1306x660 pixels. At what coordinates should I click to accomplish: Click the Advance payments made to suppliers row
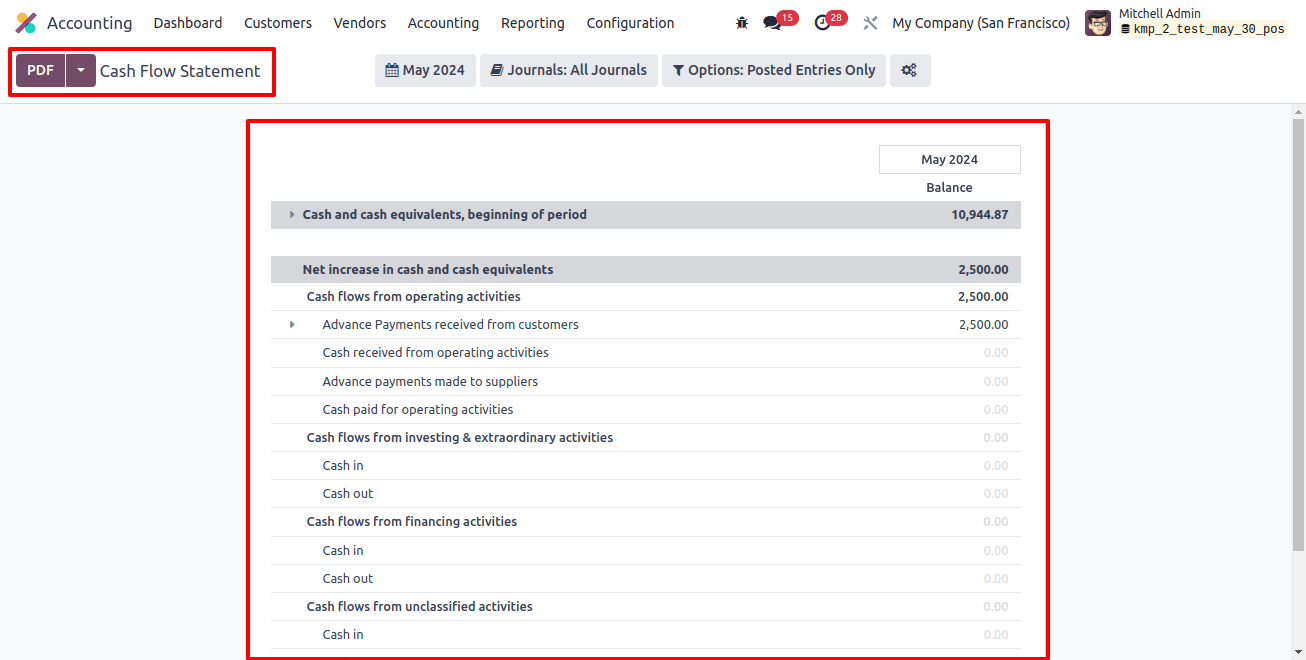[x=646, y=382]
